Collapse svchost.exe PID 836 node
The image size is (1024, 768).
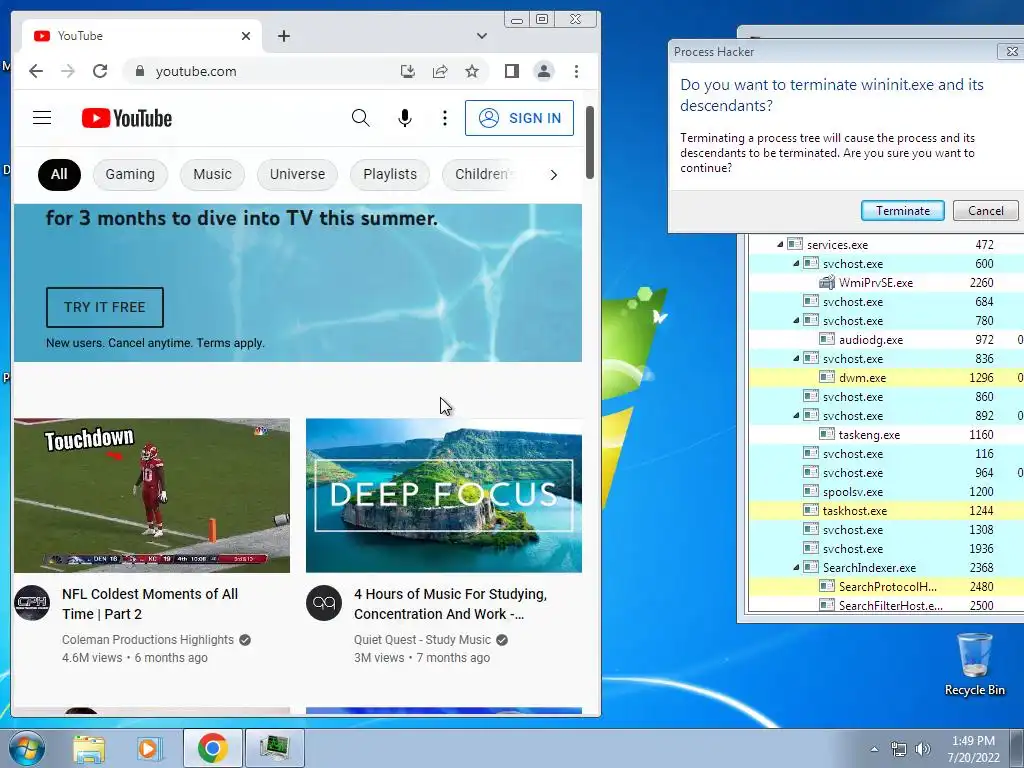(796, 358)
